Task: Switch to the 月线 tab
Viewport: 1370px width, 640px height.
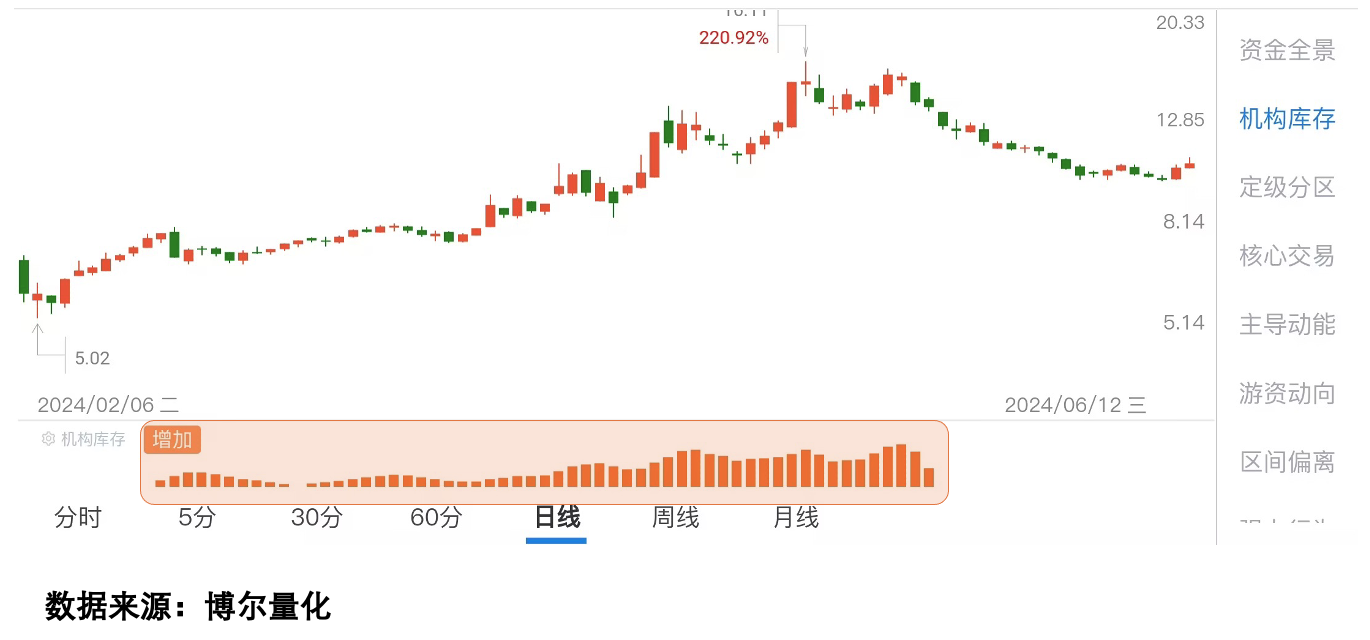Action: coord(796,518)
